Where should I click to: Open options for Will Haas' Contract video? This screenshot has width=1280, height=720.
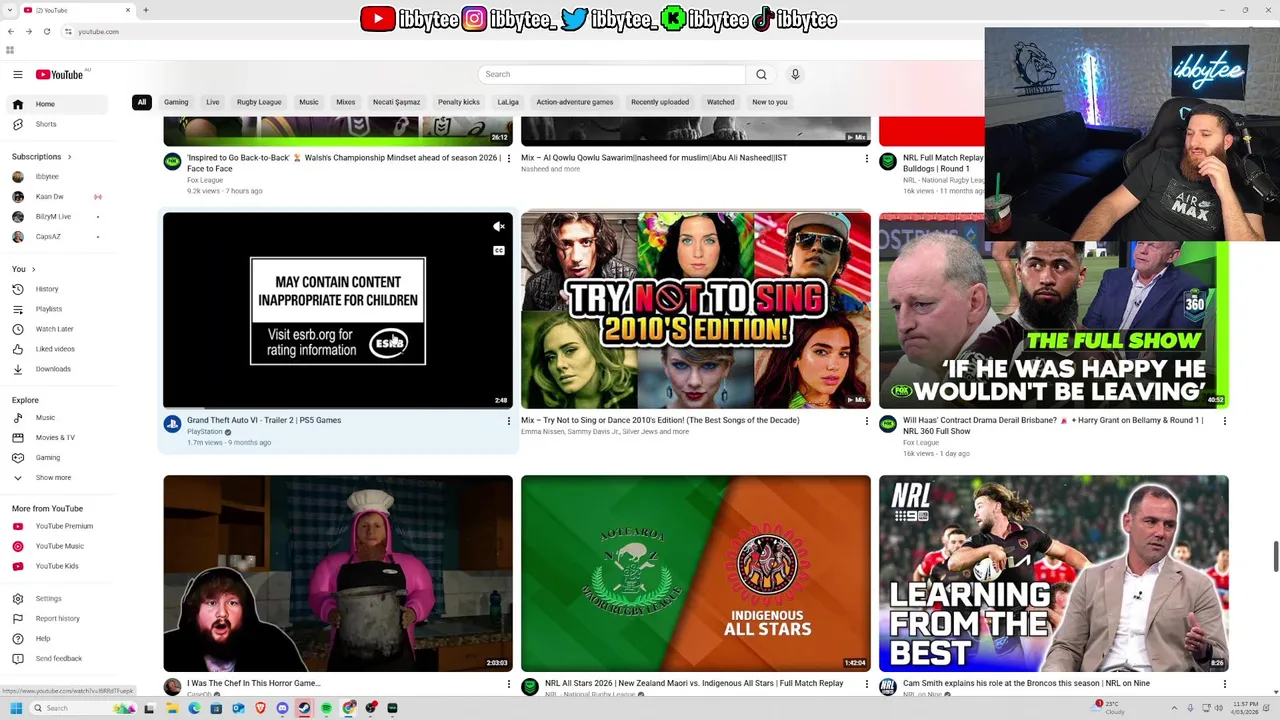tap(1224, 421)
